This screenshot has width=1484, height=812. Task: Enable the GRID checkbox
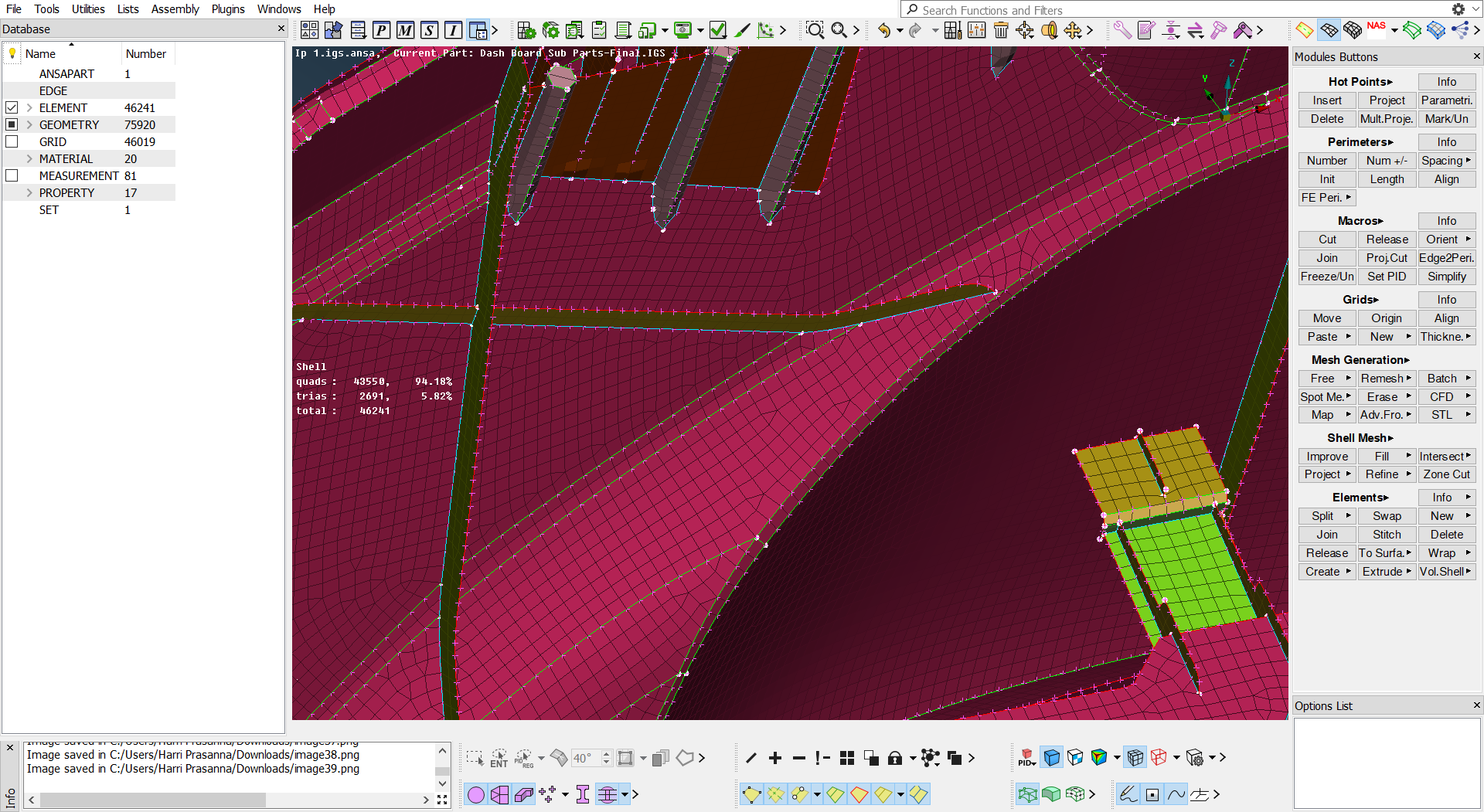tap(12, 141)
